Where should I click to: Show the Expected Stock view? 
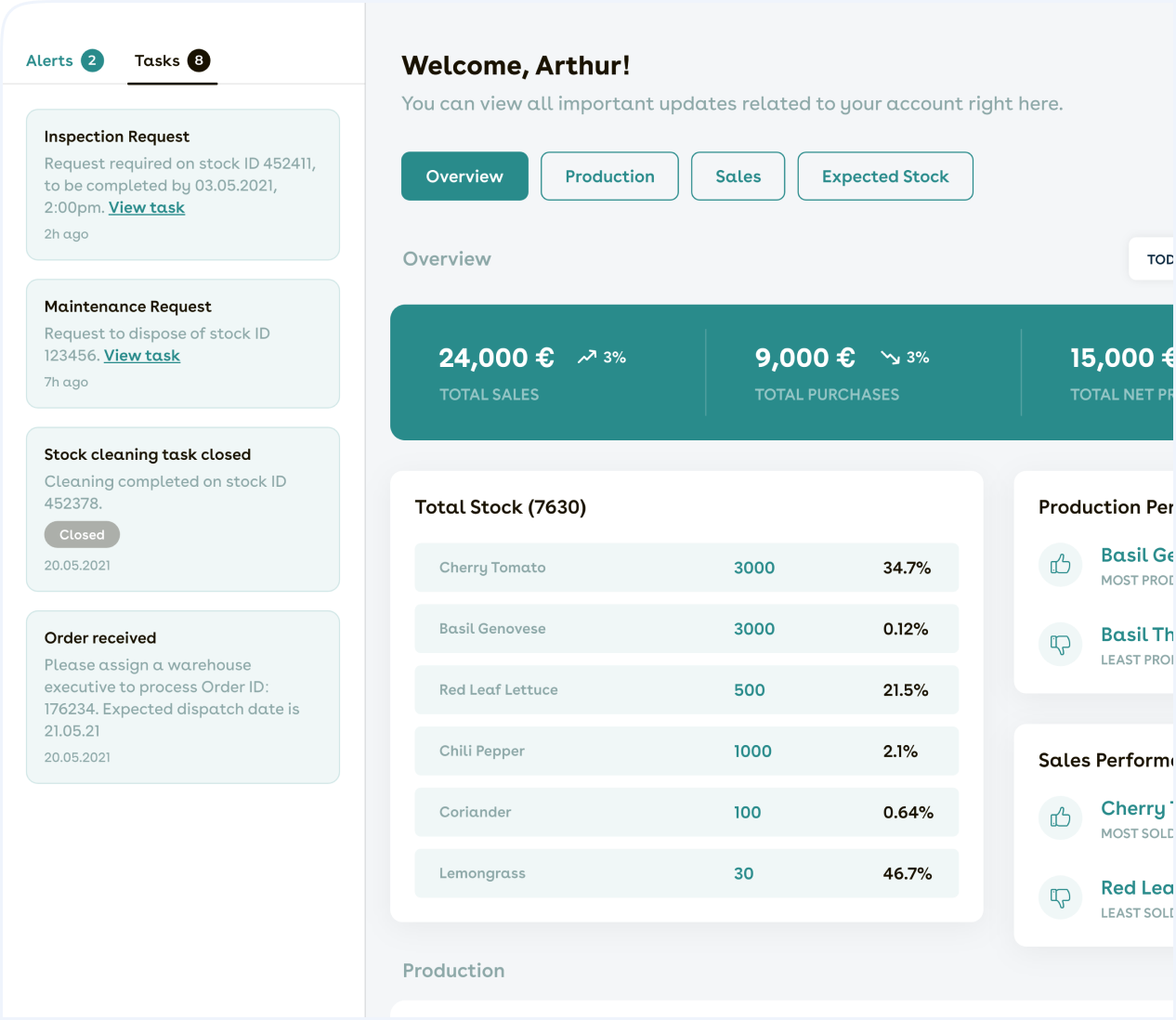point(884,177)
